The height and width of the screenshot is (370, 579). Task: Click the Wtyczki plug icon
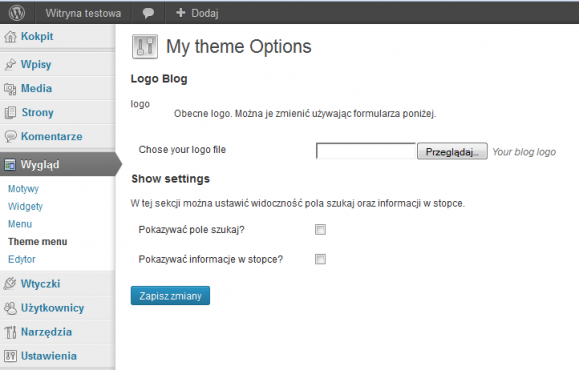[10, 284]
